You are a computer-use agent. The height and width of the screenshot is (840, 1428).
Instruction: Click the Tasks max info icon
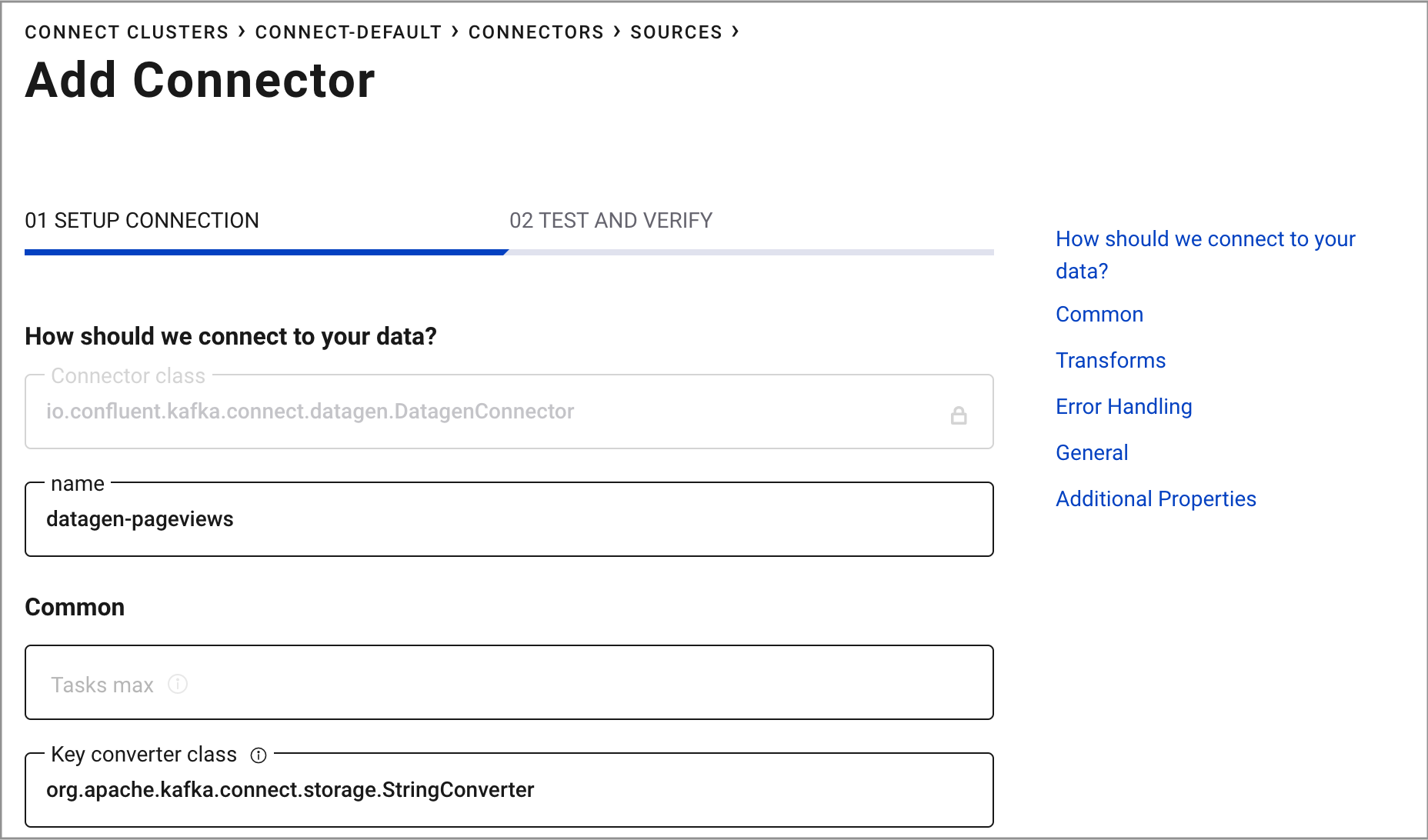tap(178, 684)
